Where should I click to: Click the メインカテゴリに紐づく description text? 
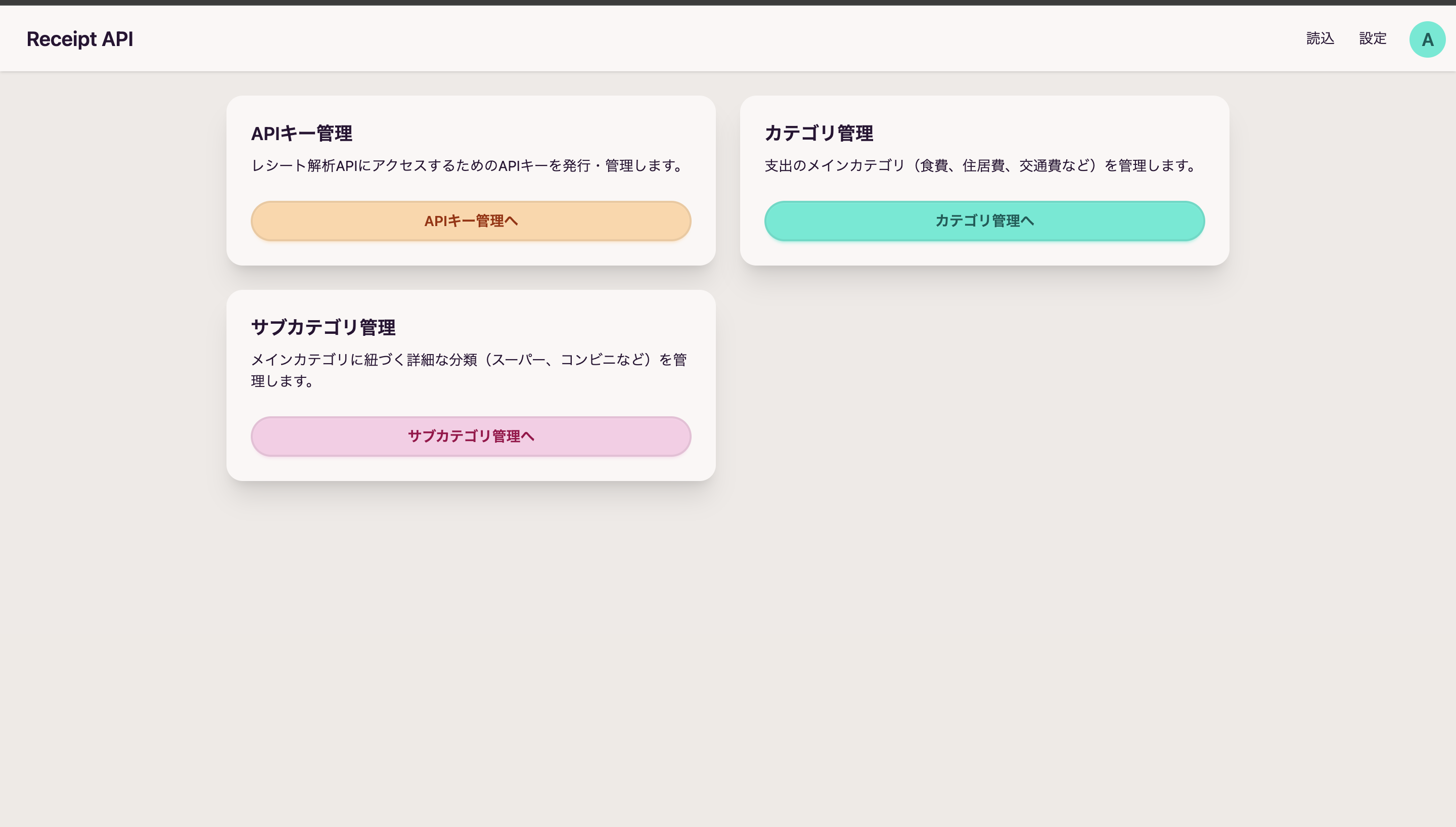click(x=469, y=370)
